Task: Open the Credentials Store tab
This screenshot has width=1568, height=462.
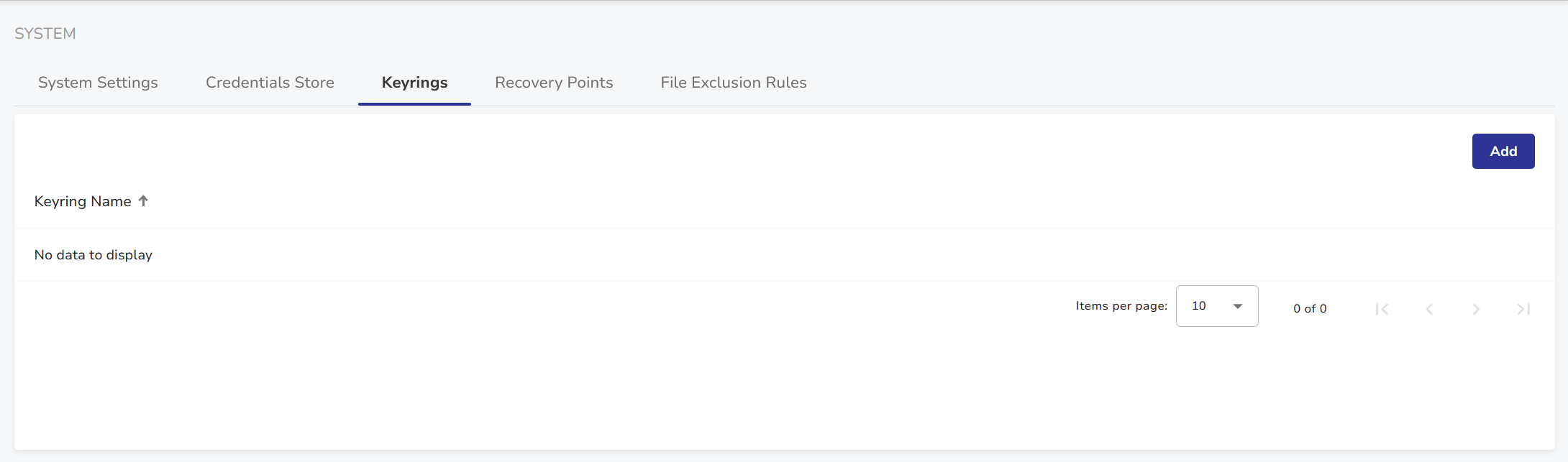Action: (x=270, y=83)
